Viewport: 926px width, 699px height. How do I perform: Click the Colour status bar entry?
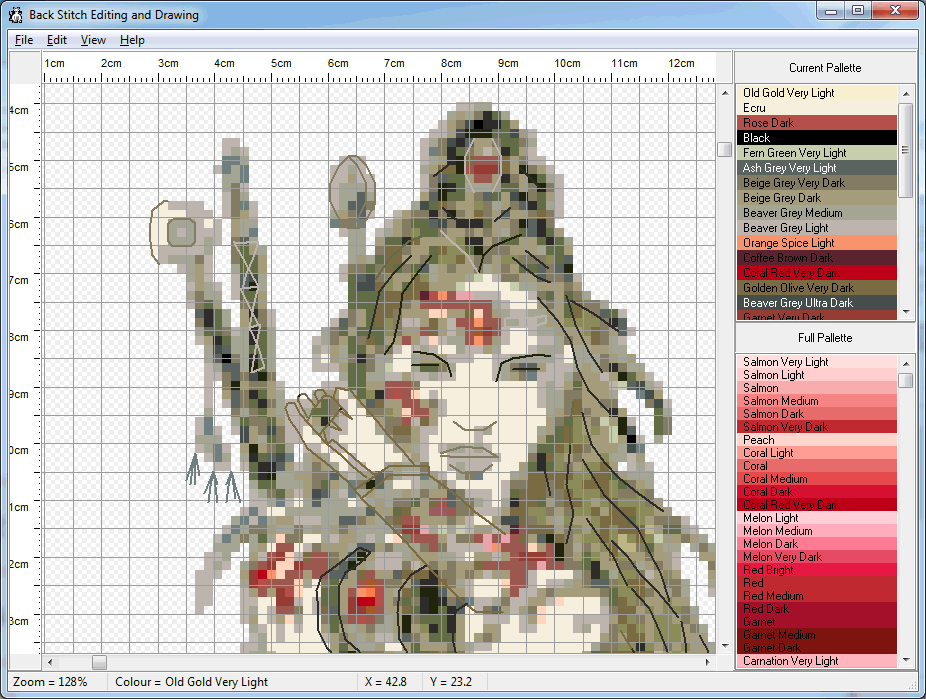tap(191, 682)
